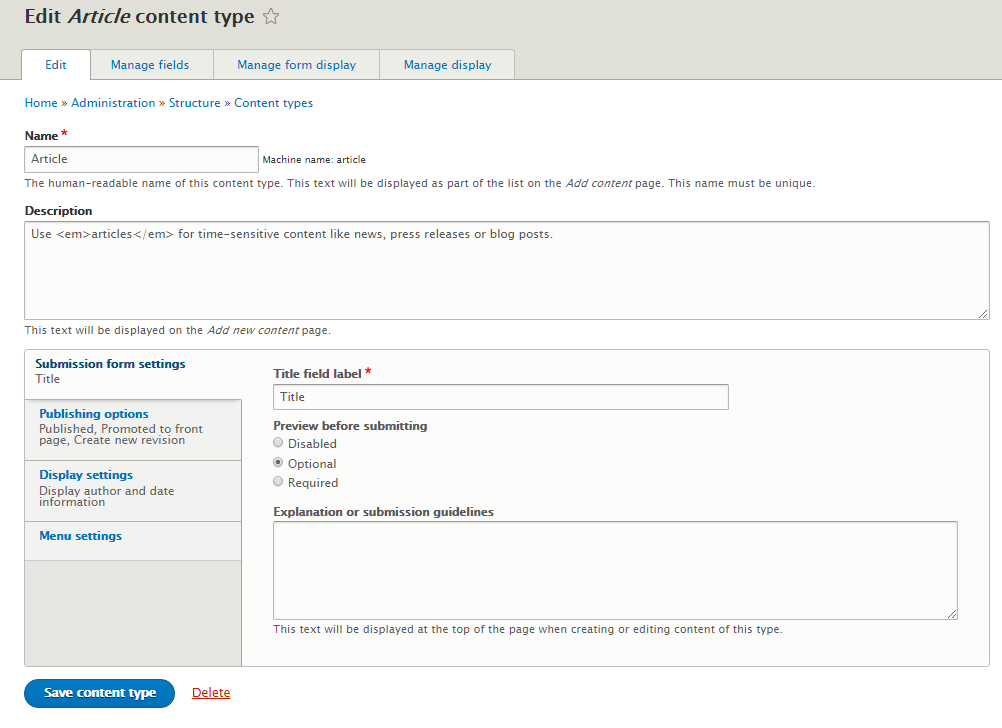Focus the Title field label input
This screenshot has width=1002, height=728.
point(501,397)
